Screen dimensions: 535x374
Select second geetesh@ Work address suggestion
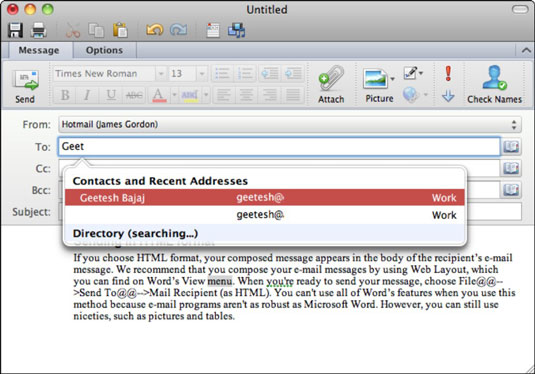(x=265, y=215)
